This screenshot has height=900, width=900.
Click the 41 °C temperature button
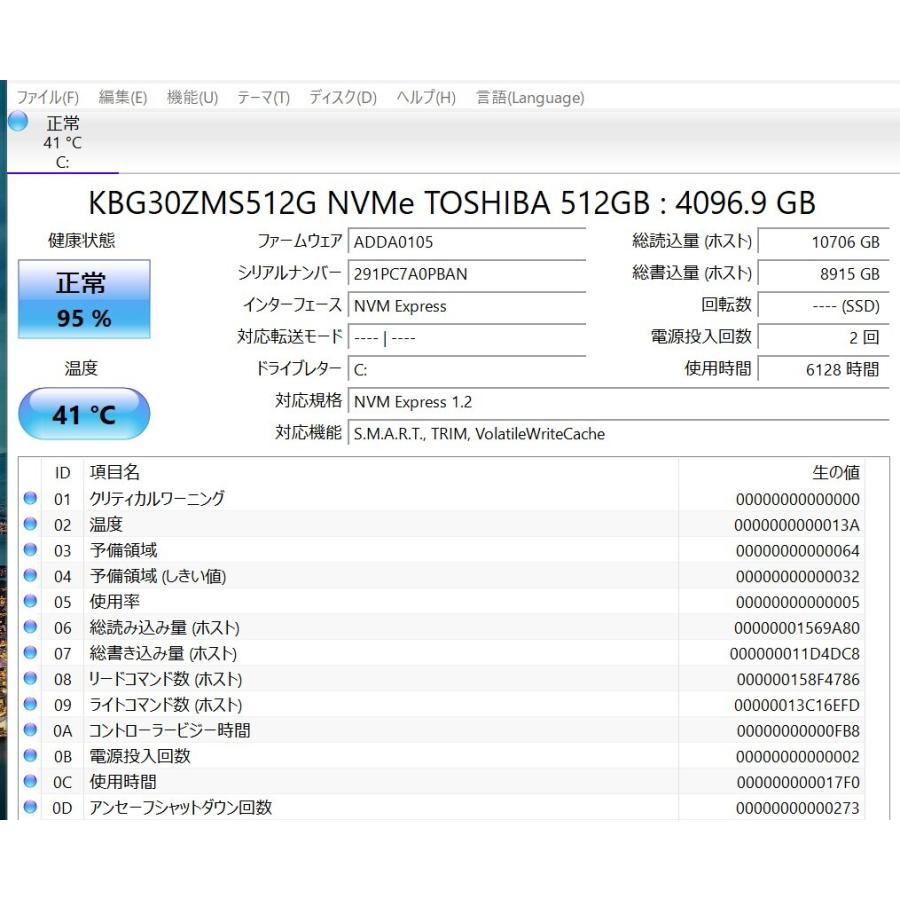(84, 414)
